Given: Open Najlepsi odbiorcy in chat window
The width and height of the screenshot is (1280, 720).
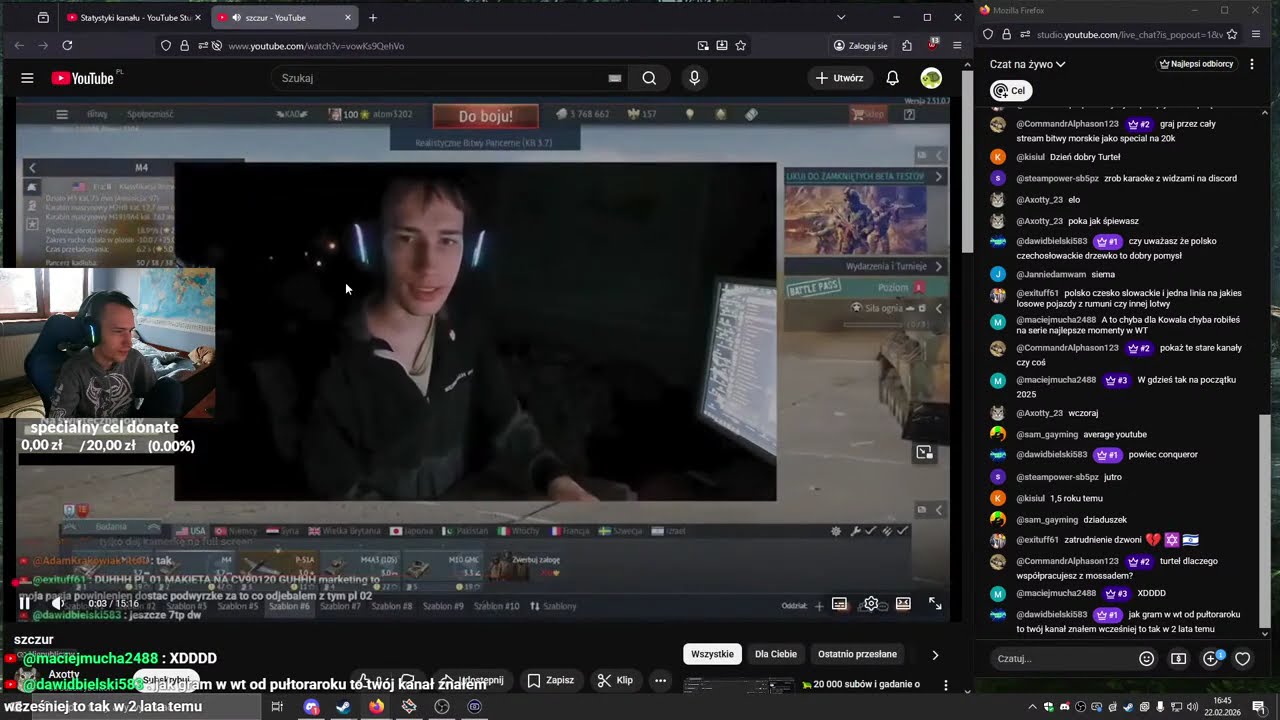Looking at the screenshot, I should pos(1196,64).
